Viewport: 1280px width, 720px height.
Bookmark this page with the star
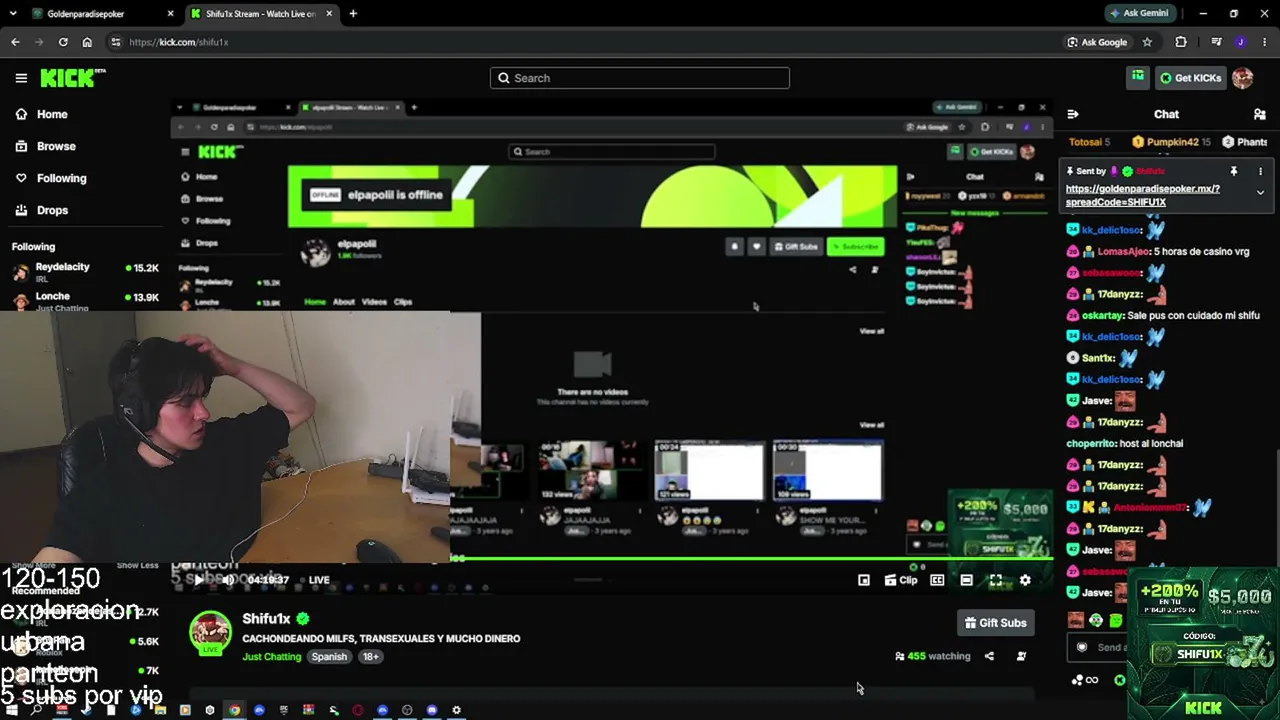[x=1147, y=42]
